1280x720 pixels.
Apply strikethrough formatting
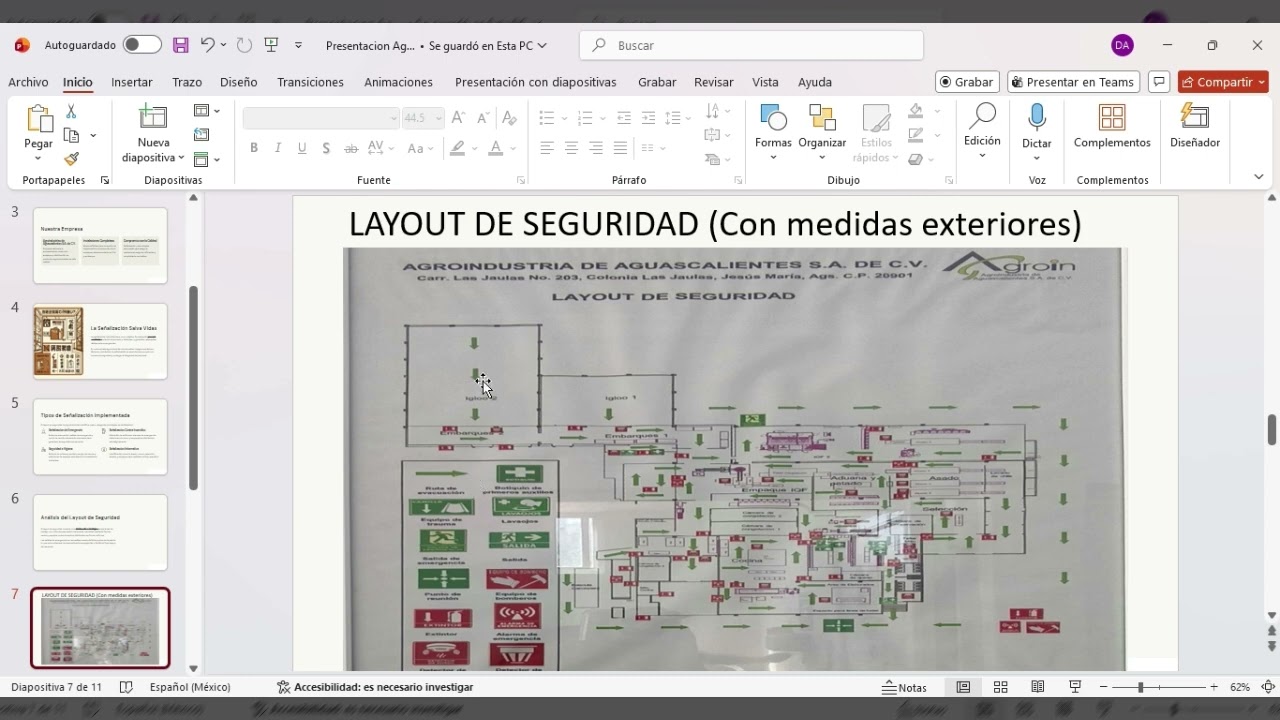point(351,148)
